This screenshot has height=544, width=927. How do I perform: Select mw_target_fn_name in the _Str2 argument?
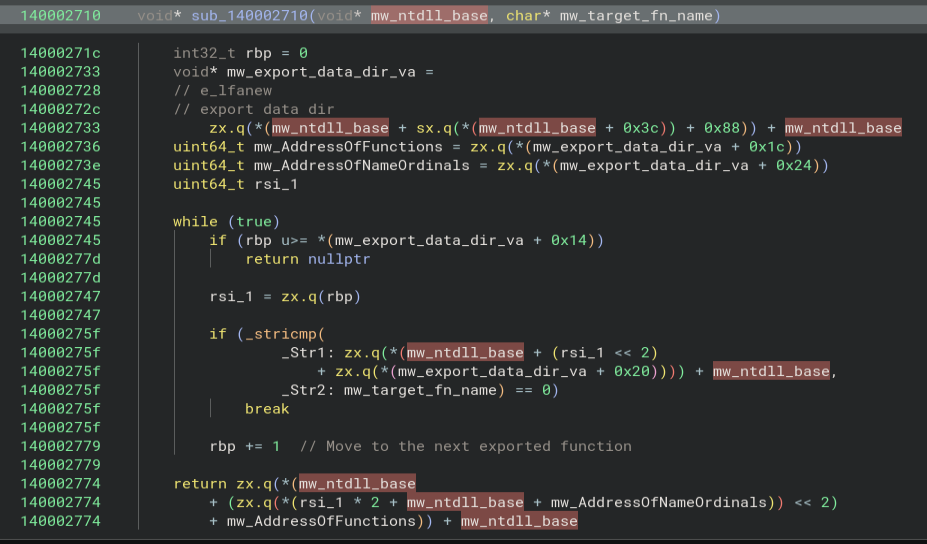[x=420, y=390]
